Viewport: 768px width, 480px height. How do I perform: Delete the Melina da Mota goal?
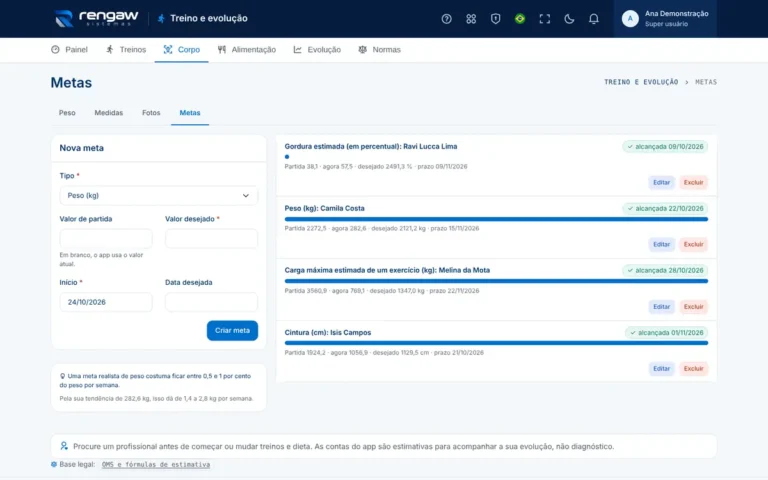pyautogui.click(x=693, y=307)
